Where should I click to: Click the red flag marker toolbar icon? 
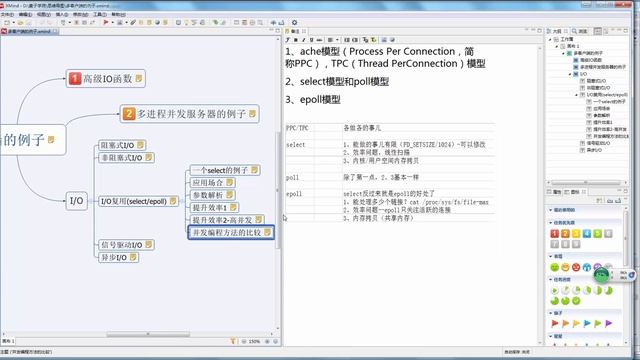pos(106,22)
